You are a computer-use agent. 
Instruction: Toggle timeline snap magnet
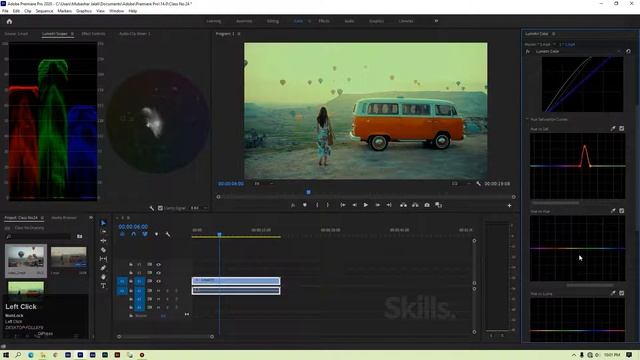click(133, 234)
